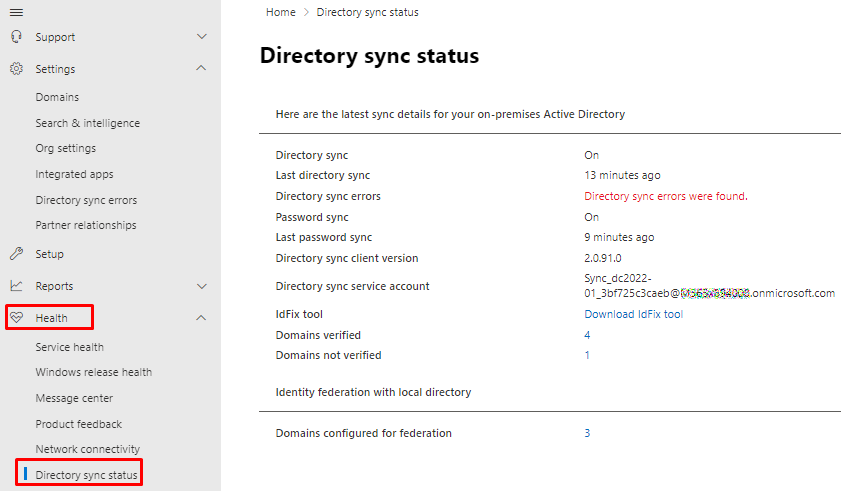Image resolution: width=841 pixels, height=491 pixels.
Task: Open the red Directory sync errors found link
Action: pyautogui.click(x=665, y=196)
